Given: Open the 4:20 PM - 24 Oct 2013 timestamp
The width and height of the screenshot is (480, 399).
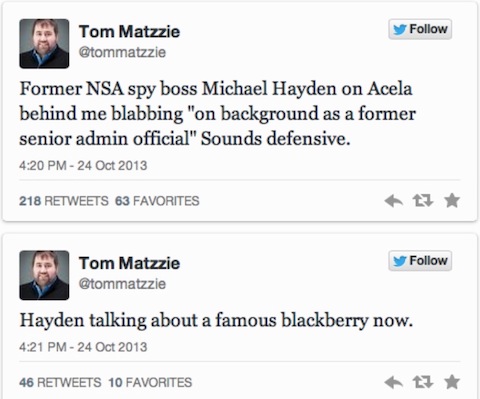Looking at the screenshot, I should [x=83, y=166].
